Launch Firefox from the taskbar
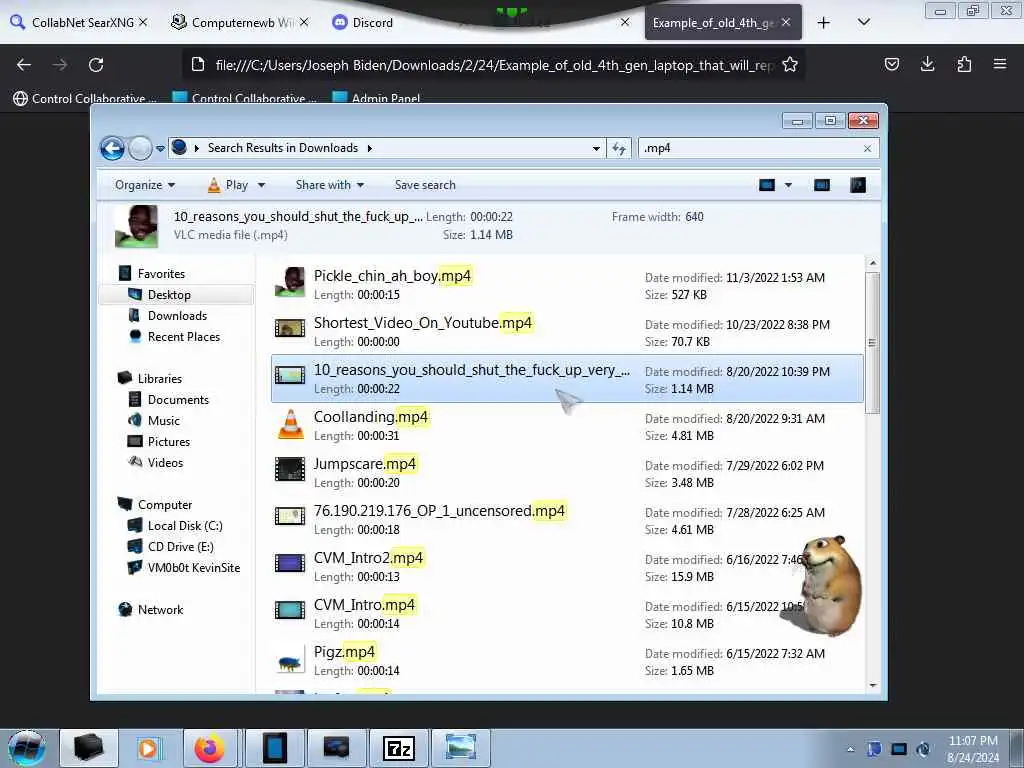 pyautogui.click(x=209, y=748)
